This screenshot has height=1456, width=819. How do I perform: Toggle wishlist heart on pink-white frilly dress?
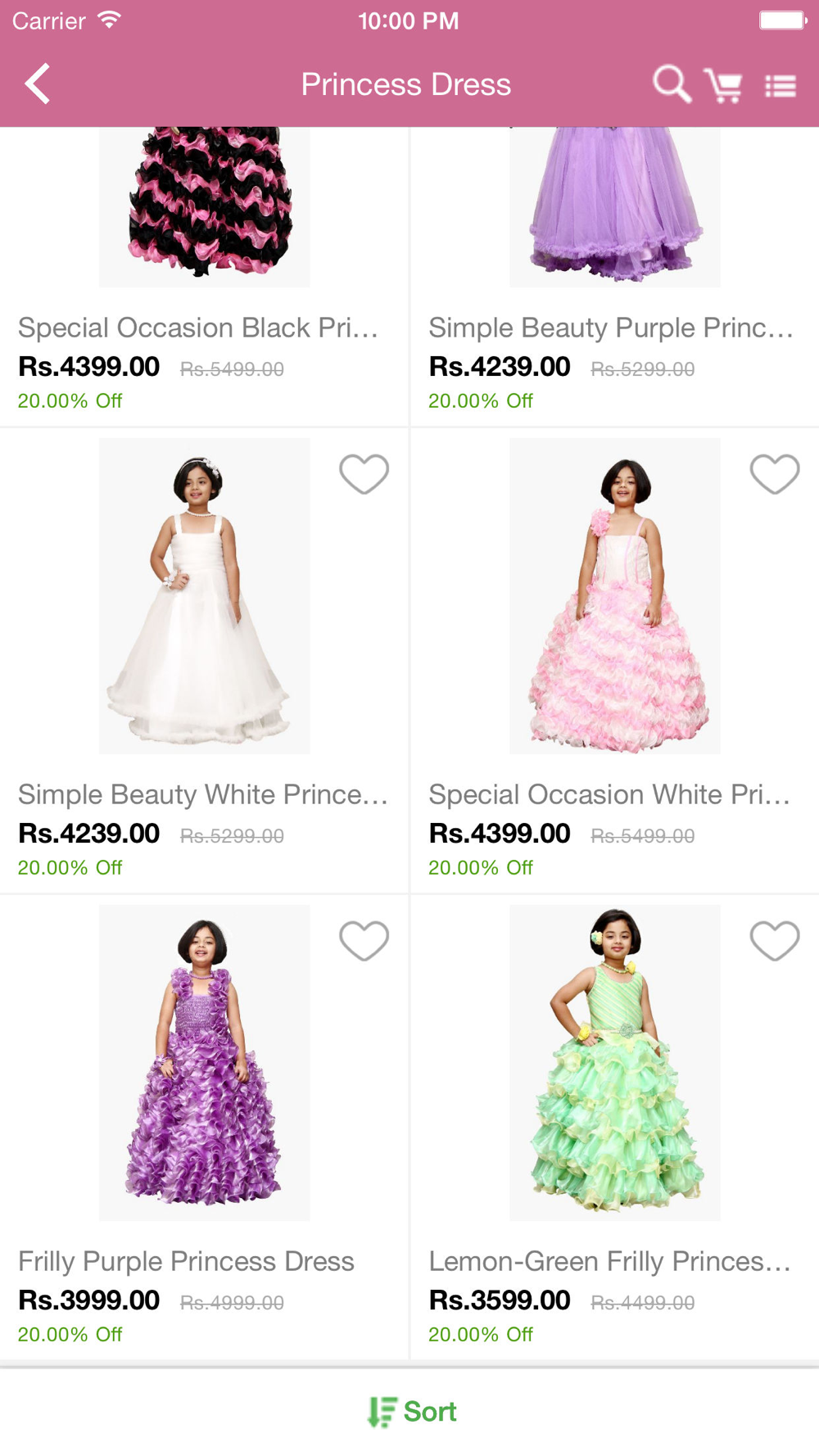click(x=774, y=474)
